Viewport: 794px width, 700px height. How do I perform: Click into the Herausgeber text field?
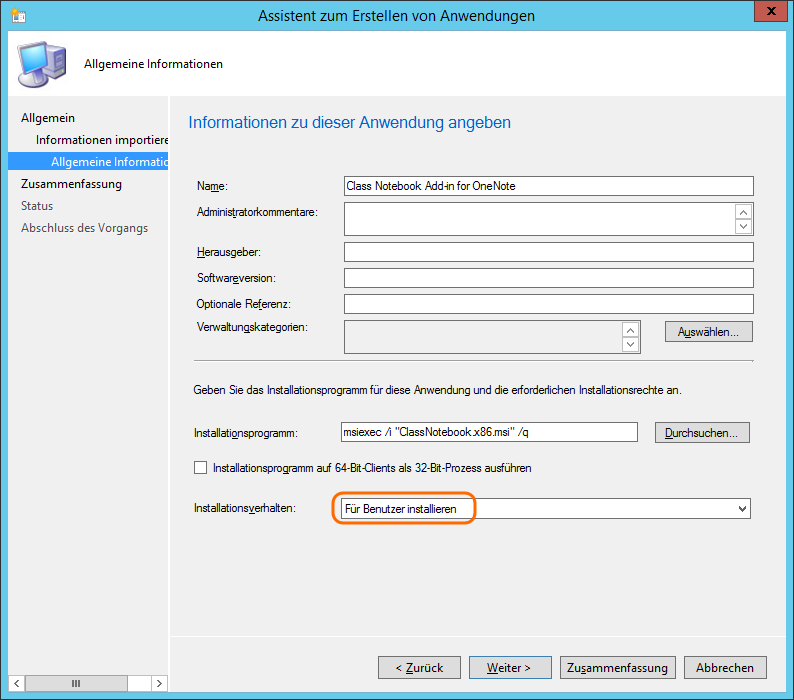click(x=548, y=252)
